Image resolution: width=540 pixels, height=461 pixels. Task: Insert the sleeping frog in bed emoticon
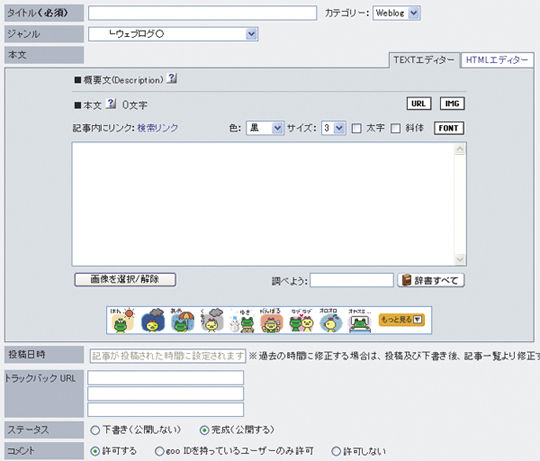click(360, 321)
